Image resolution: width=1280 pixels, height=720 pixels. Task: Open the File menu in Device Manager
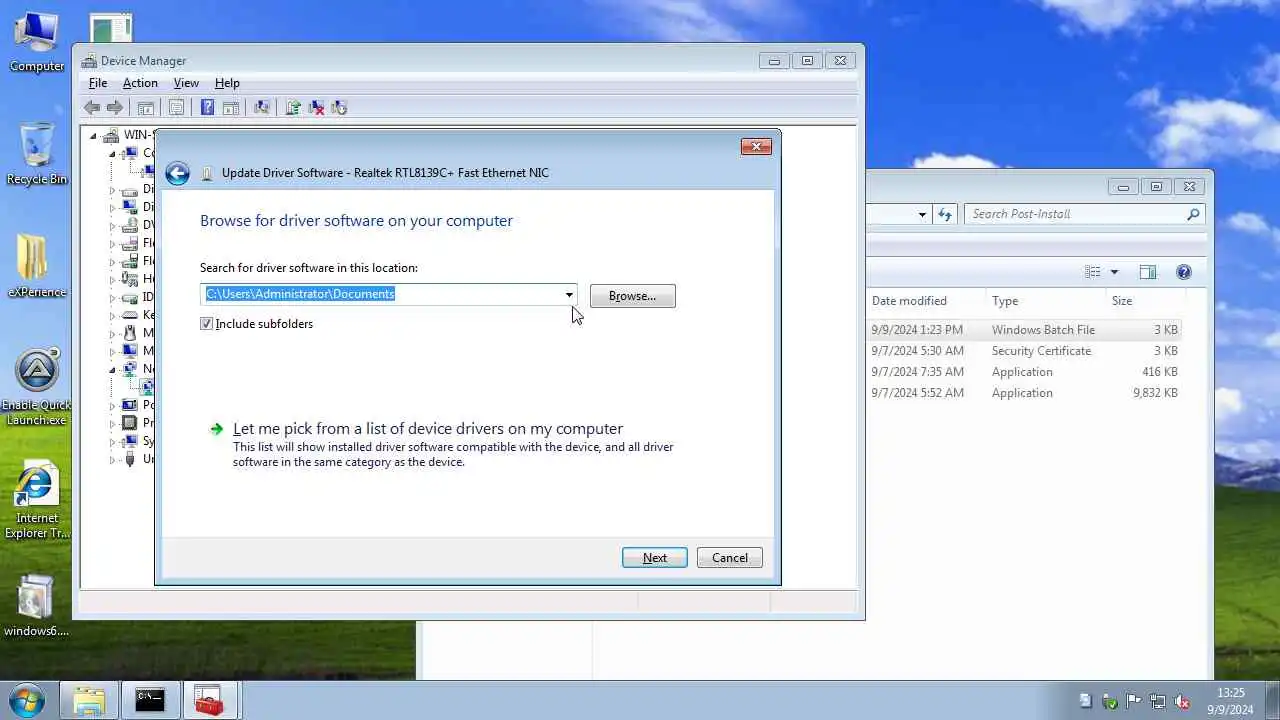coord(98,83)
